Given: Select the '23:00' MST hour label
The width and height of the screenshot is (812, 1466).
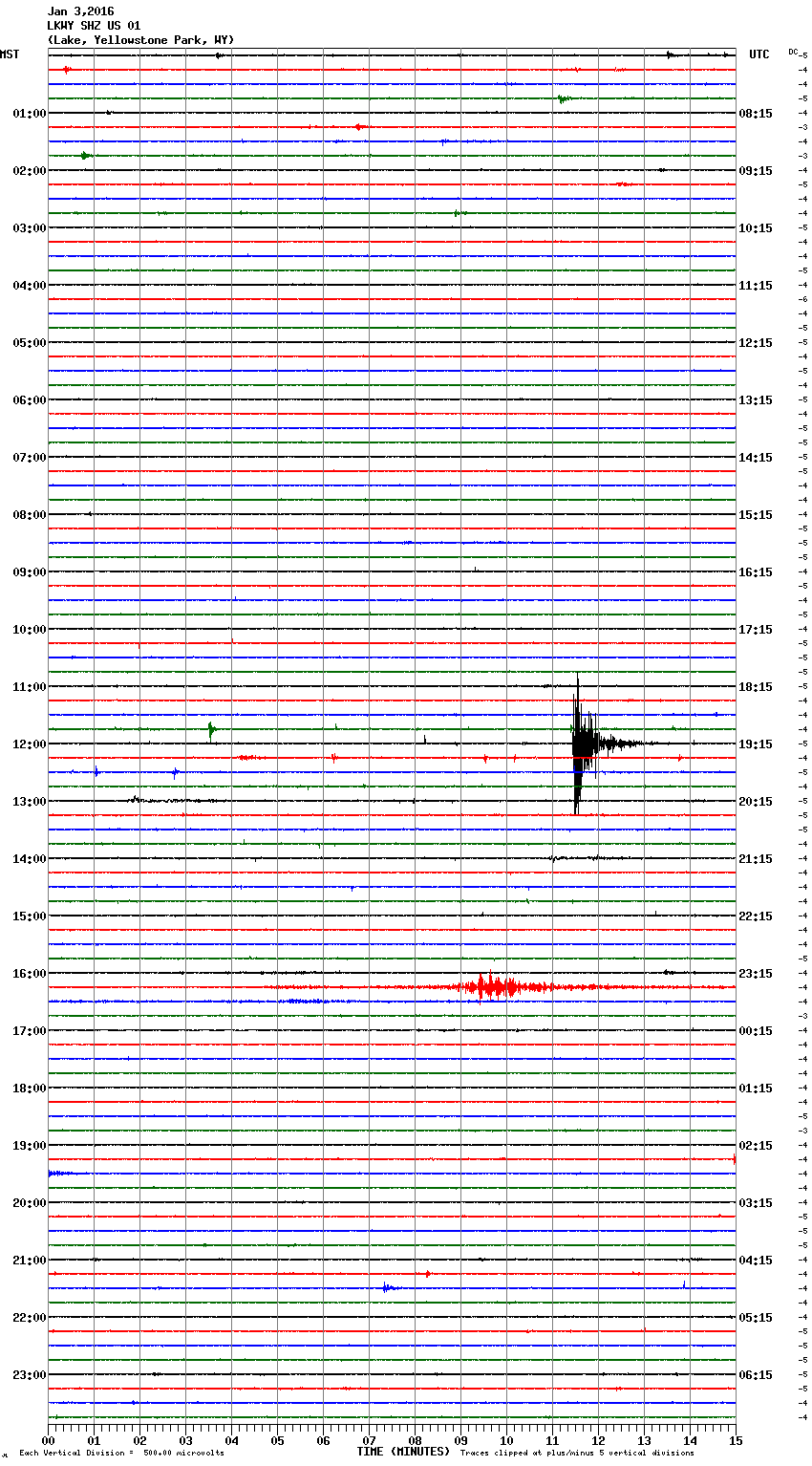Looking at the screenshot, I should (x=30, y=1375).
